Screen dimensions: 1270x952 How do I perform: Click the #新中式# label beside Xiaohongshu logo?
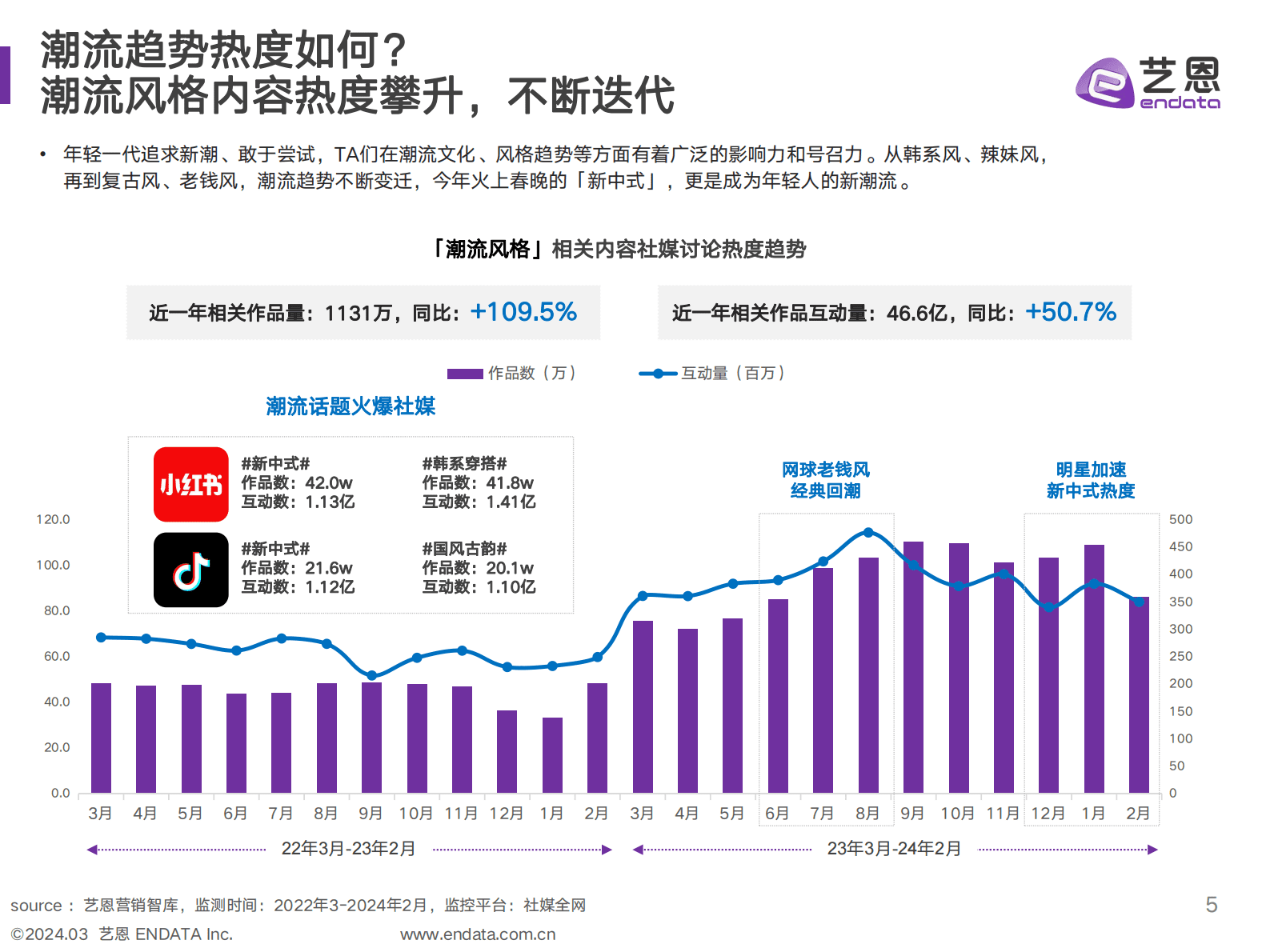click(275, 463)
